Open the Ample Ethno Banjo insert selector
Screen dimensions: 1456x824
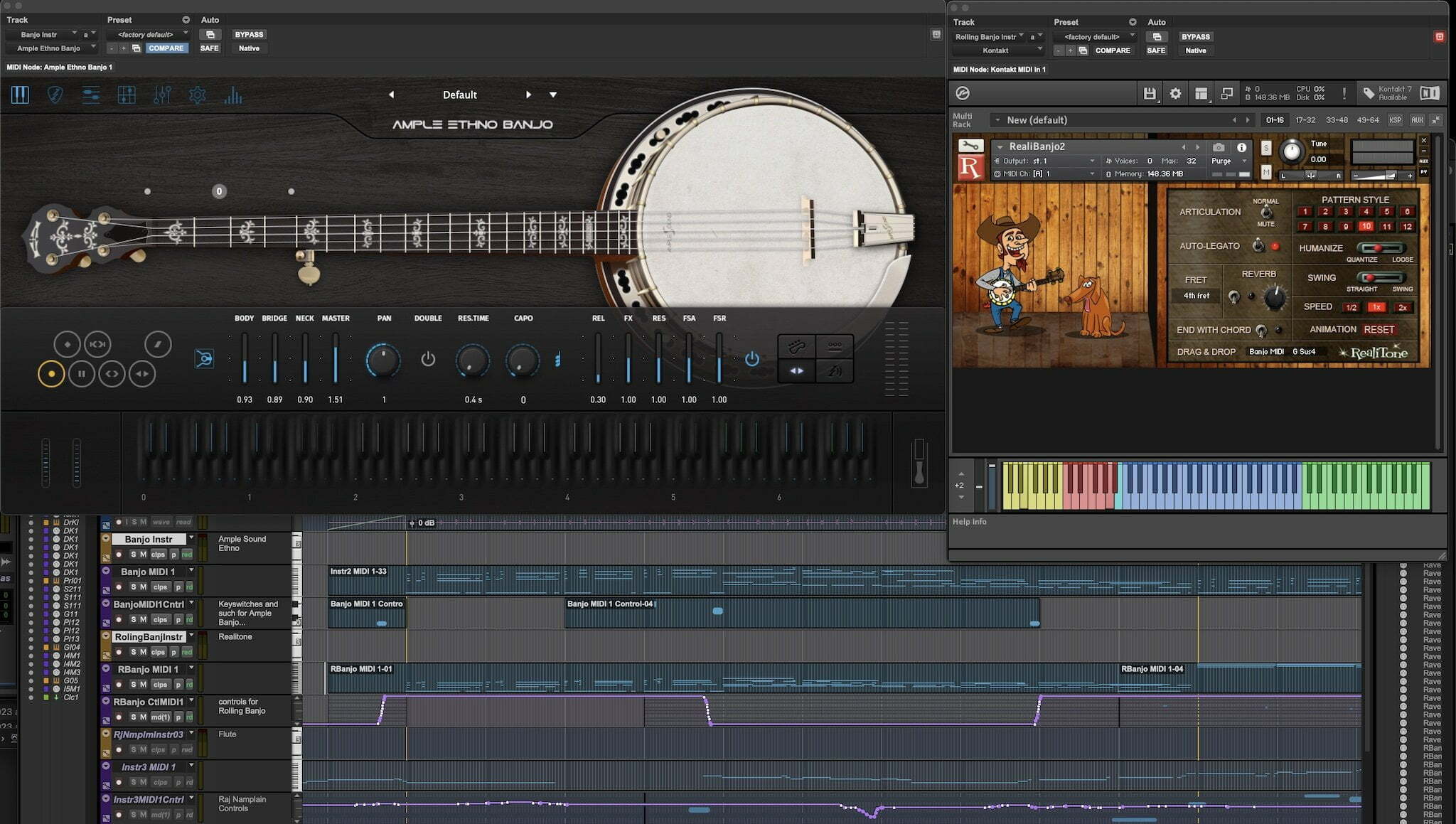coord(51,48)
